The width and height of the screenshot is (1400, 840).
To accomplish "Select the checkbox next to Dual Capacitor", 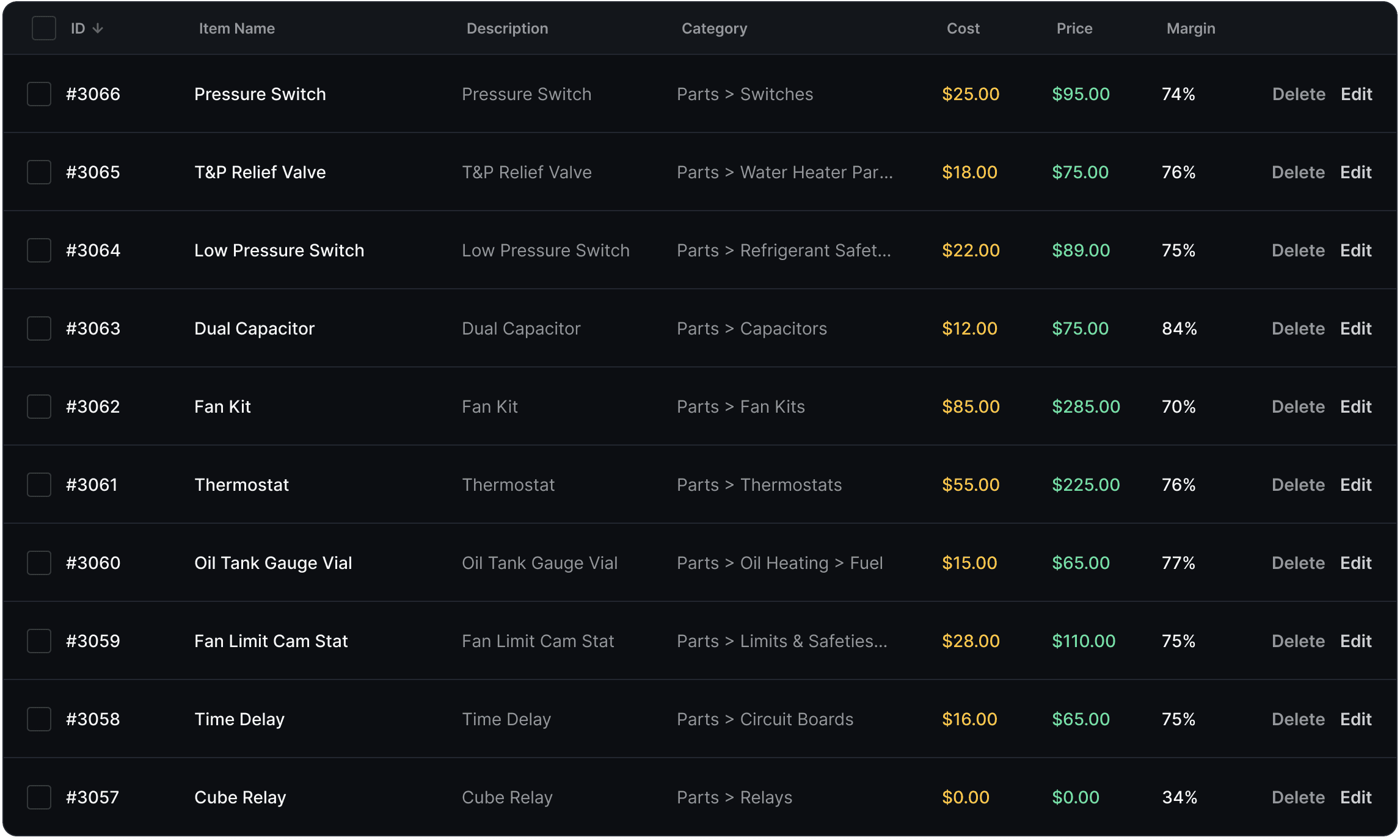I will coord(38,328).
